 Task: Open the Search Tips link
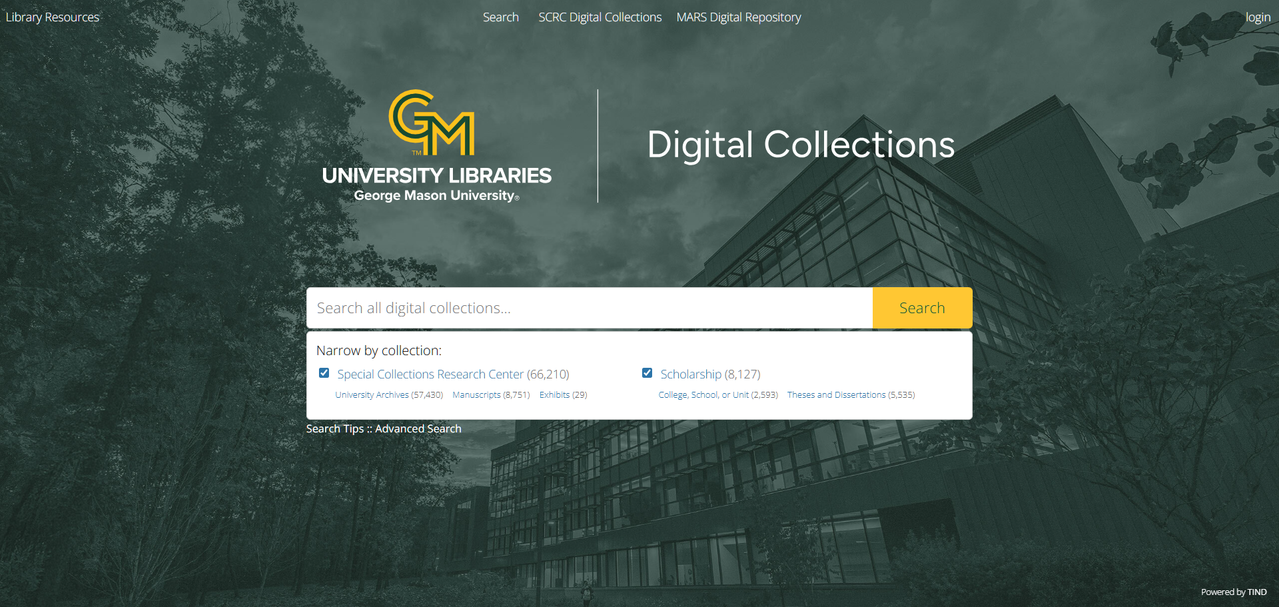tap(335, 429)
